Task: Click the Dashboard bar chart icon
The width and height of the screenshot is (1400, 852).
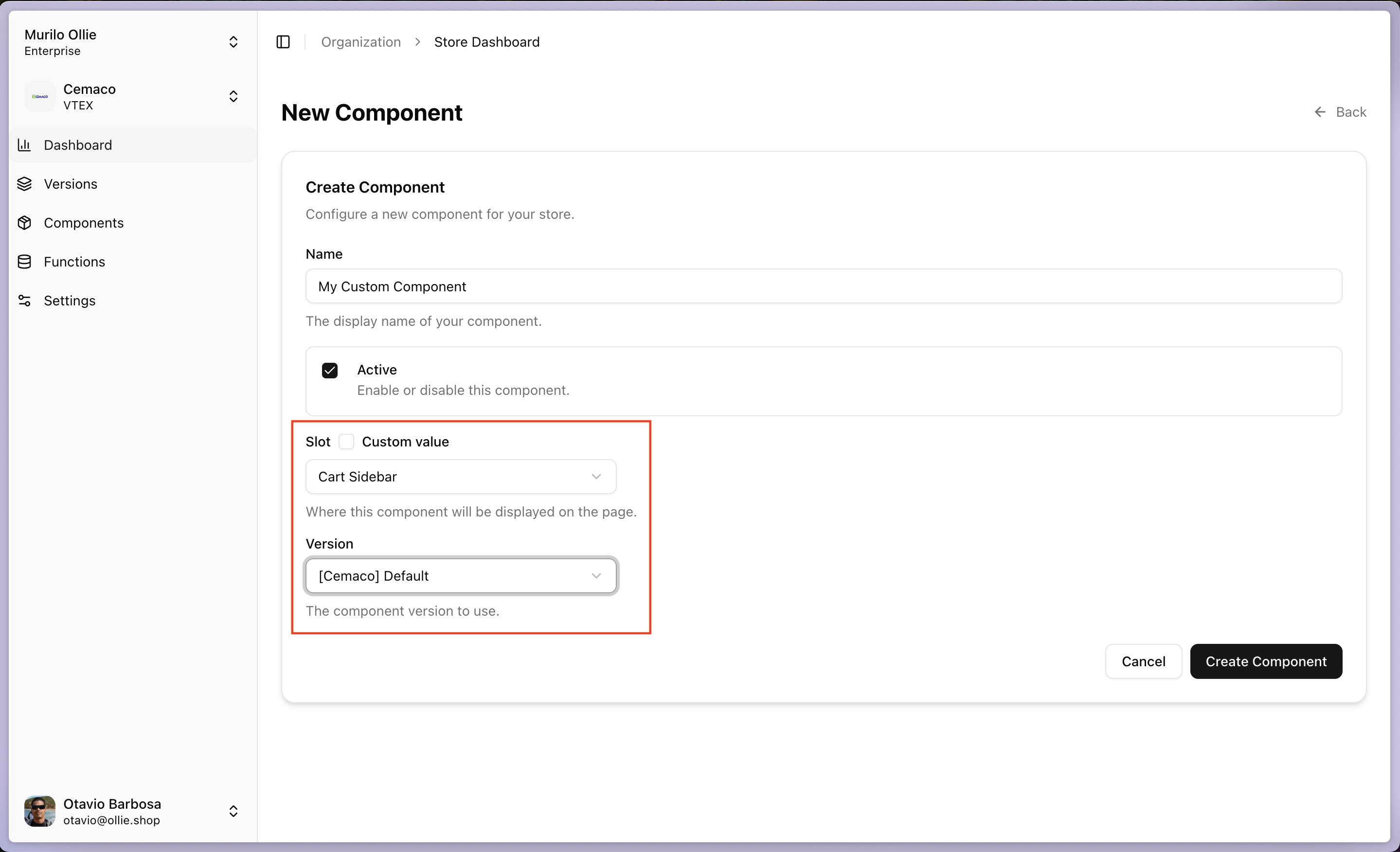Action: point(24,145)
